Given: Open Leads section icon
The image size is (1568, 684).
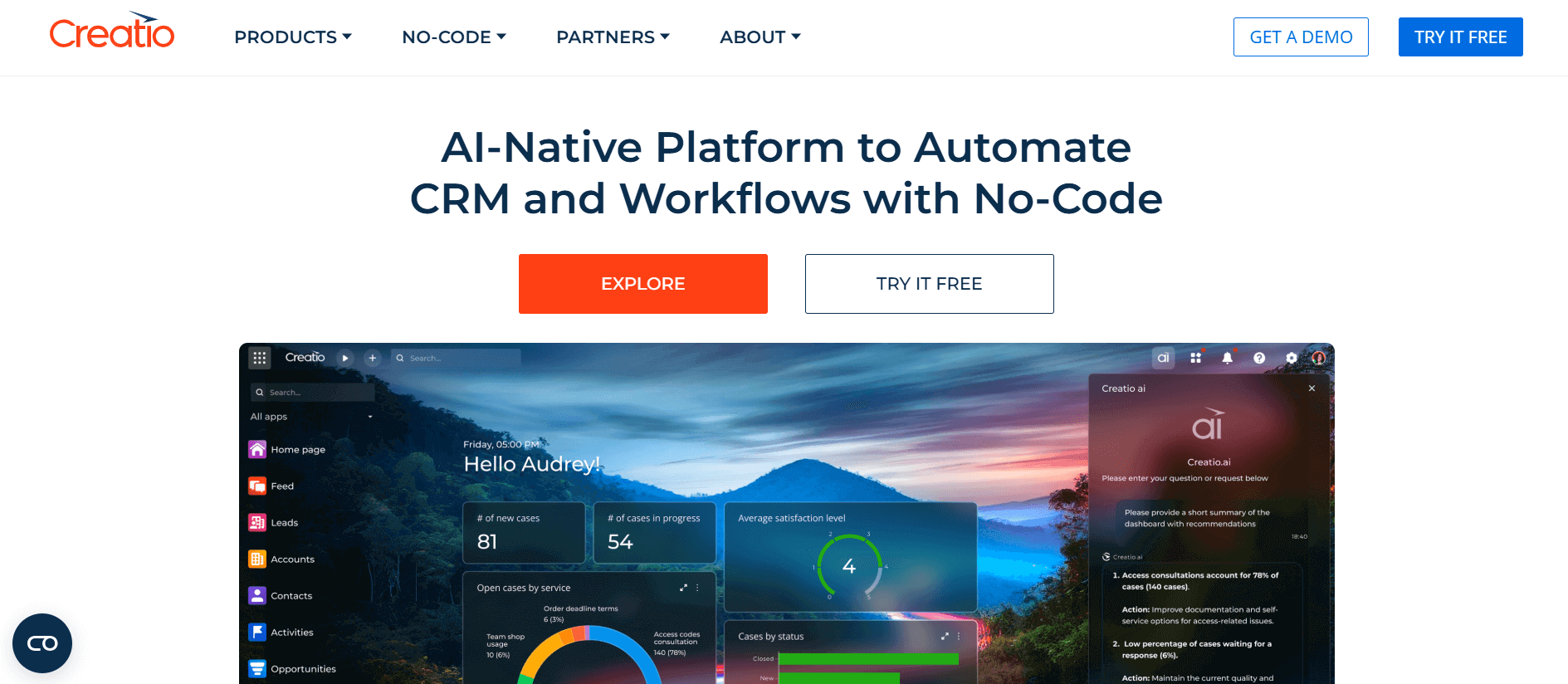Looking at the screenshot, I should click(x=257, y=522).
